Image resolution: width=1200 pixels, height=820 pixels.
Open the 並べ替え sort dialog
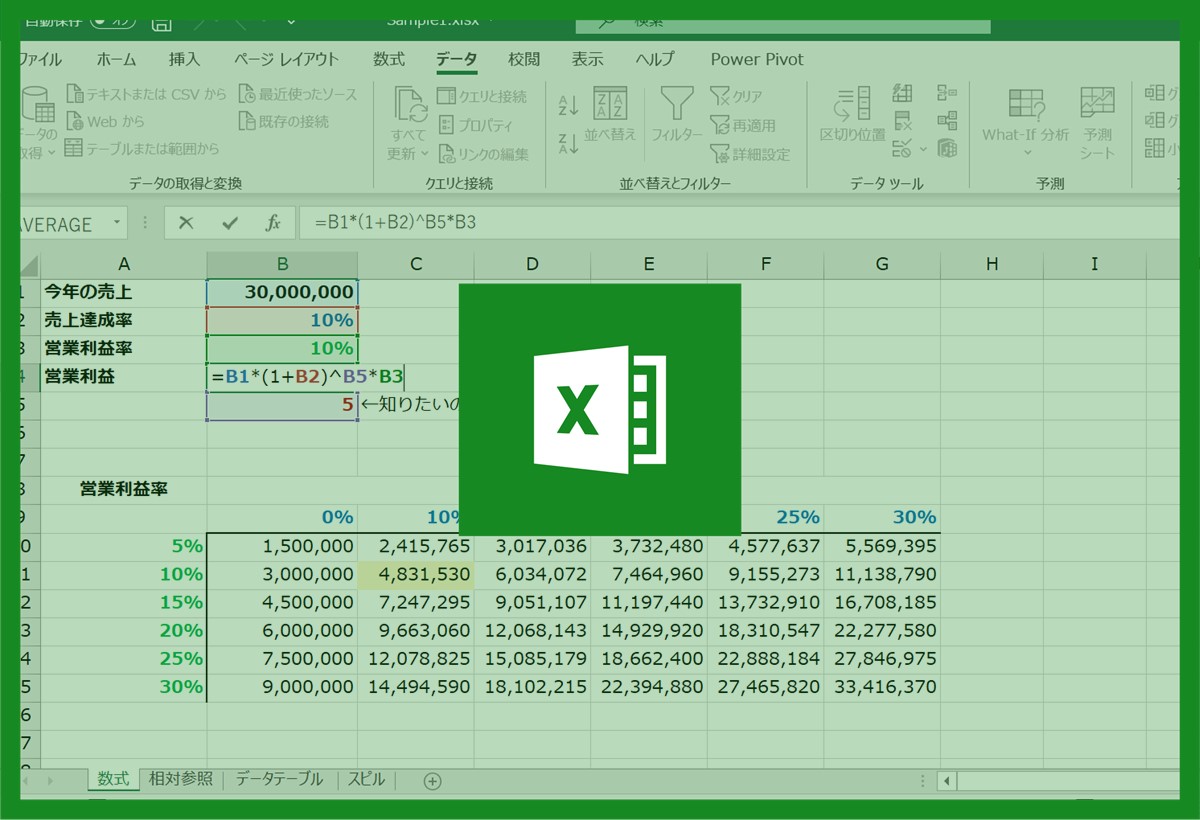pos(610,114)
